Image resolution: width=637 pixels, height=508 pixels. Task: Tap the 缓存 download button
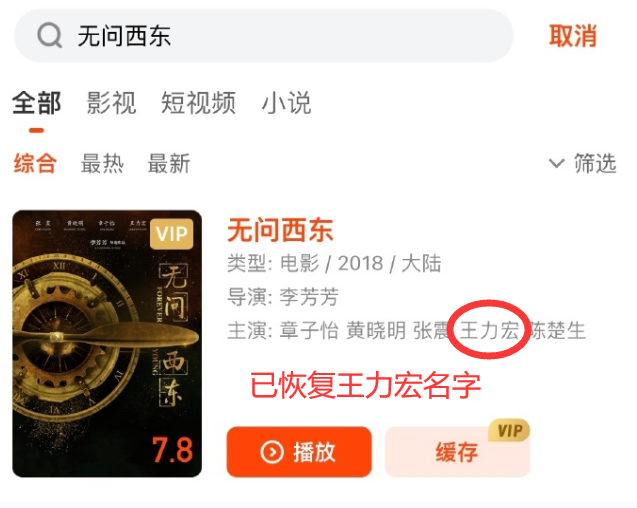457,452
